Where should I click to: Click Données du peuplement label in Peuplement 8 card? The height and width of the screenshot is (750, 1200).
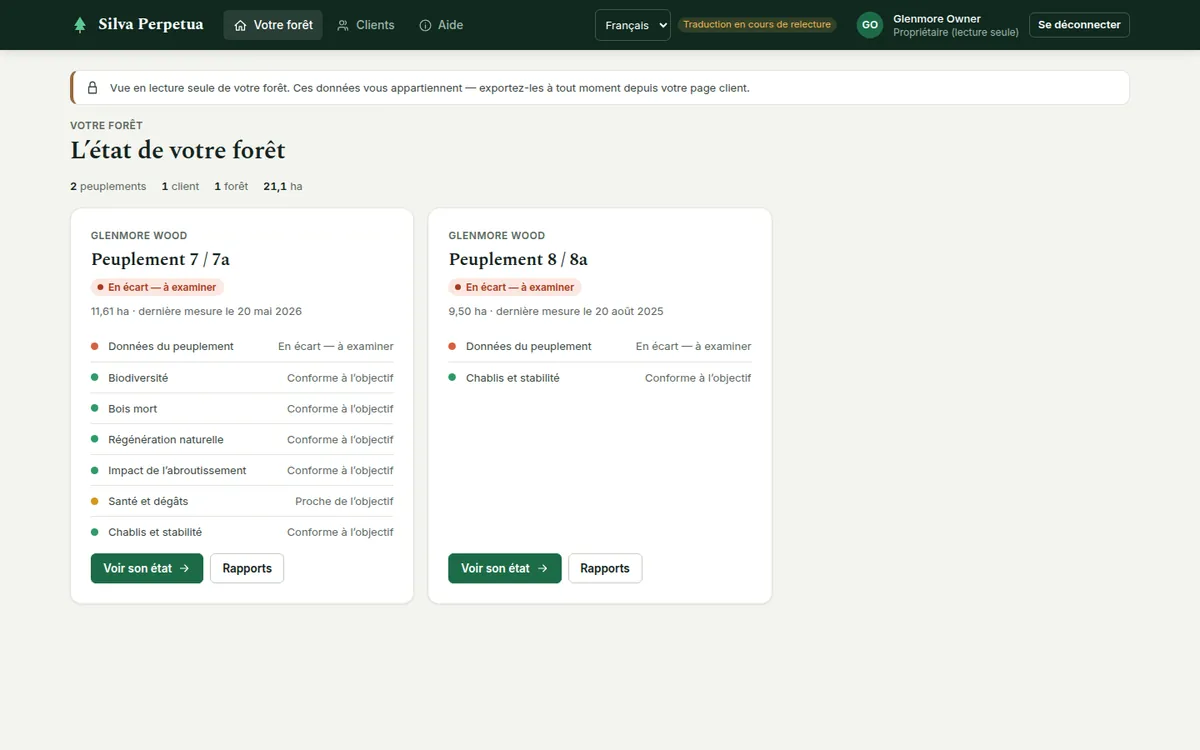pos(529,347)
